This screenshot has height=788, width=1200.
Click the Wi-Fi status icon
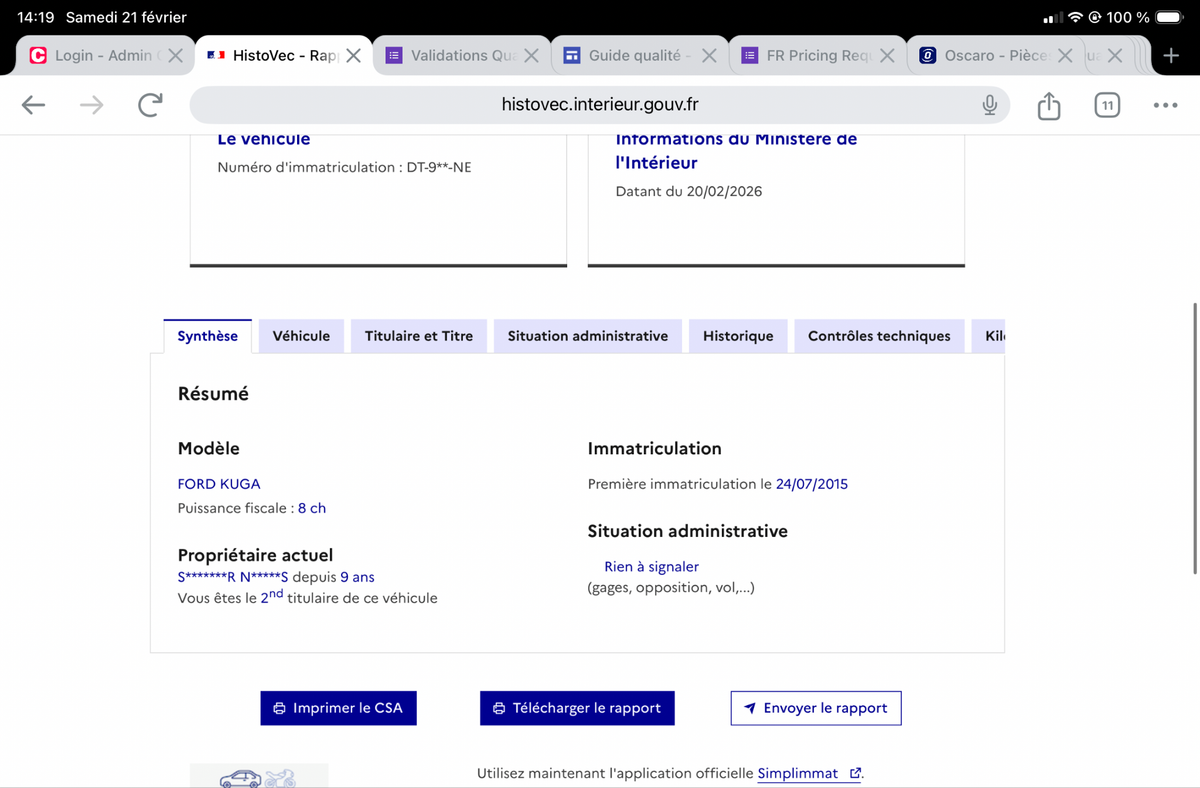pyautogui.click(x=1075, y=17)
